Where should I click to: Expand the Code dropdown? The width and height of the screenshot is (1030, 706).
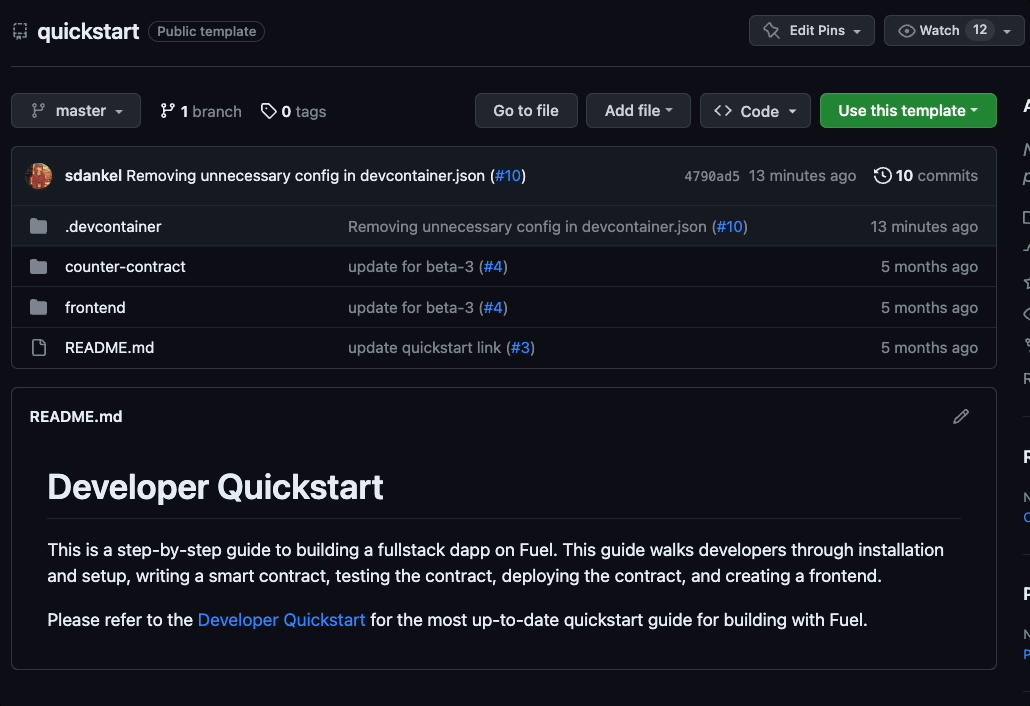click(755, 110)
